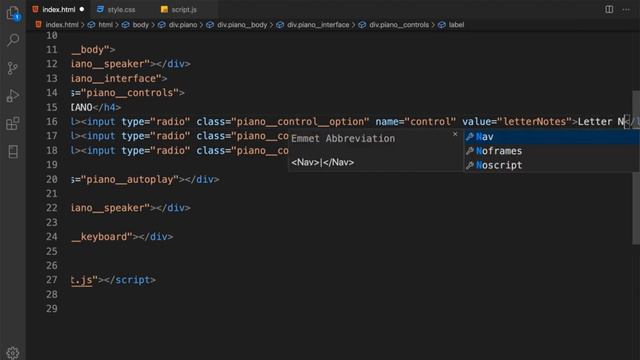Select body in the breadcrumb
The height and width of the screenshot is (360, 640).
[140, 25]
